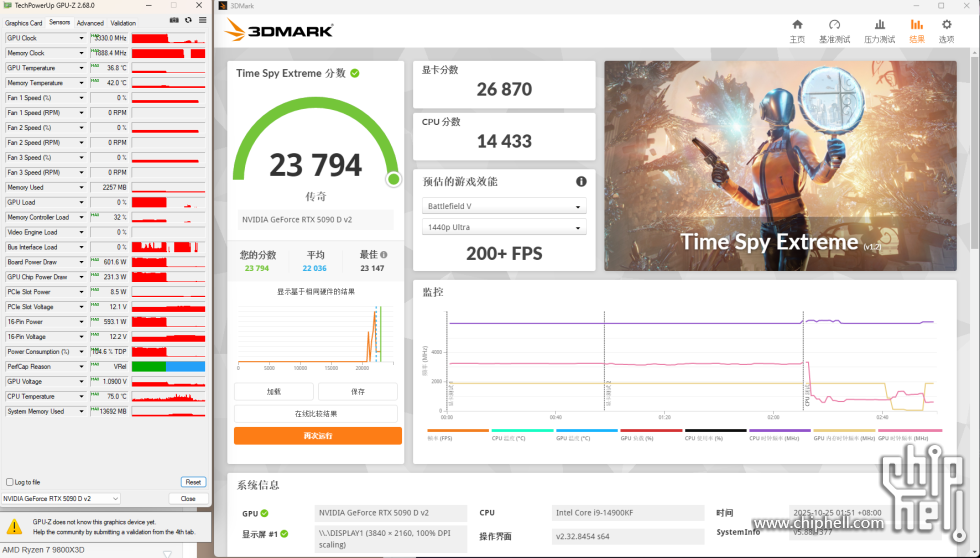Open the results (结果) chart icon
Image resolution: width=980 pixels, height=558 pixels.
pos(916,30)
